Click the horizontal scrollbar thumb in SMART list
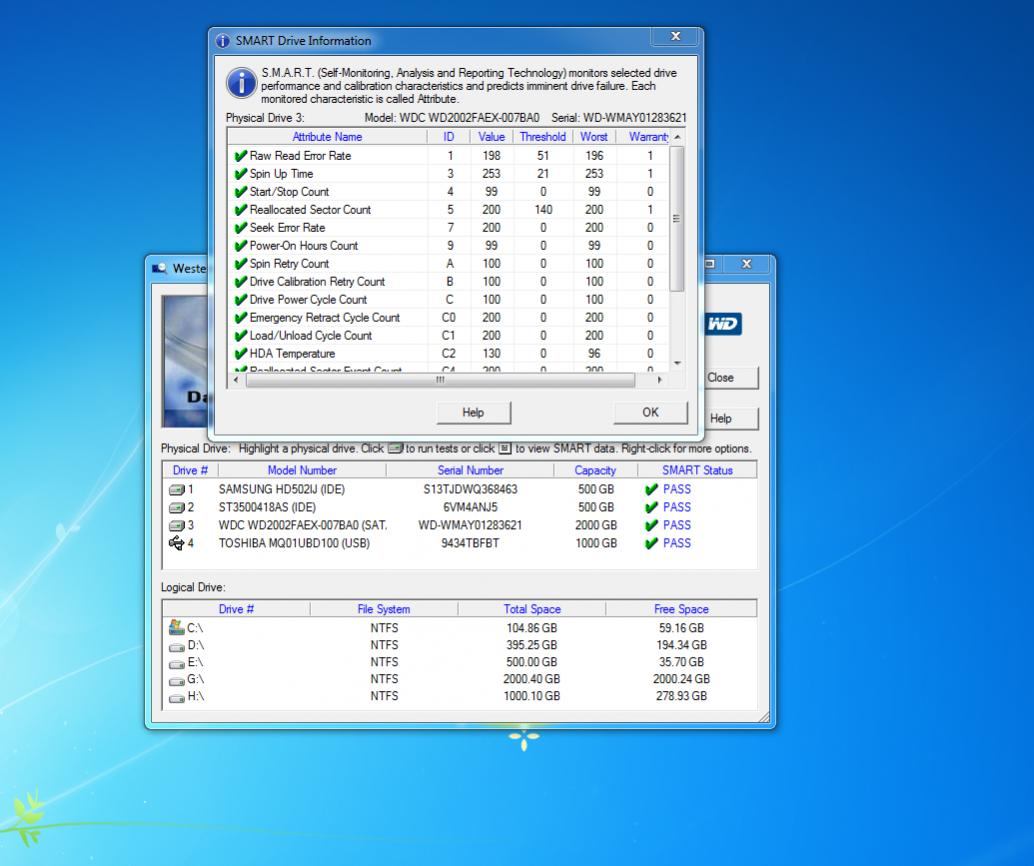The height and width of the screenshot is (866, 1034). pyautogui.click(x=440, y=380)
